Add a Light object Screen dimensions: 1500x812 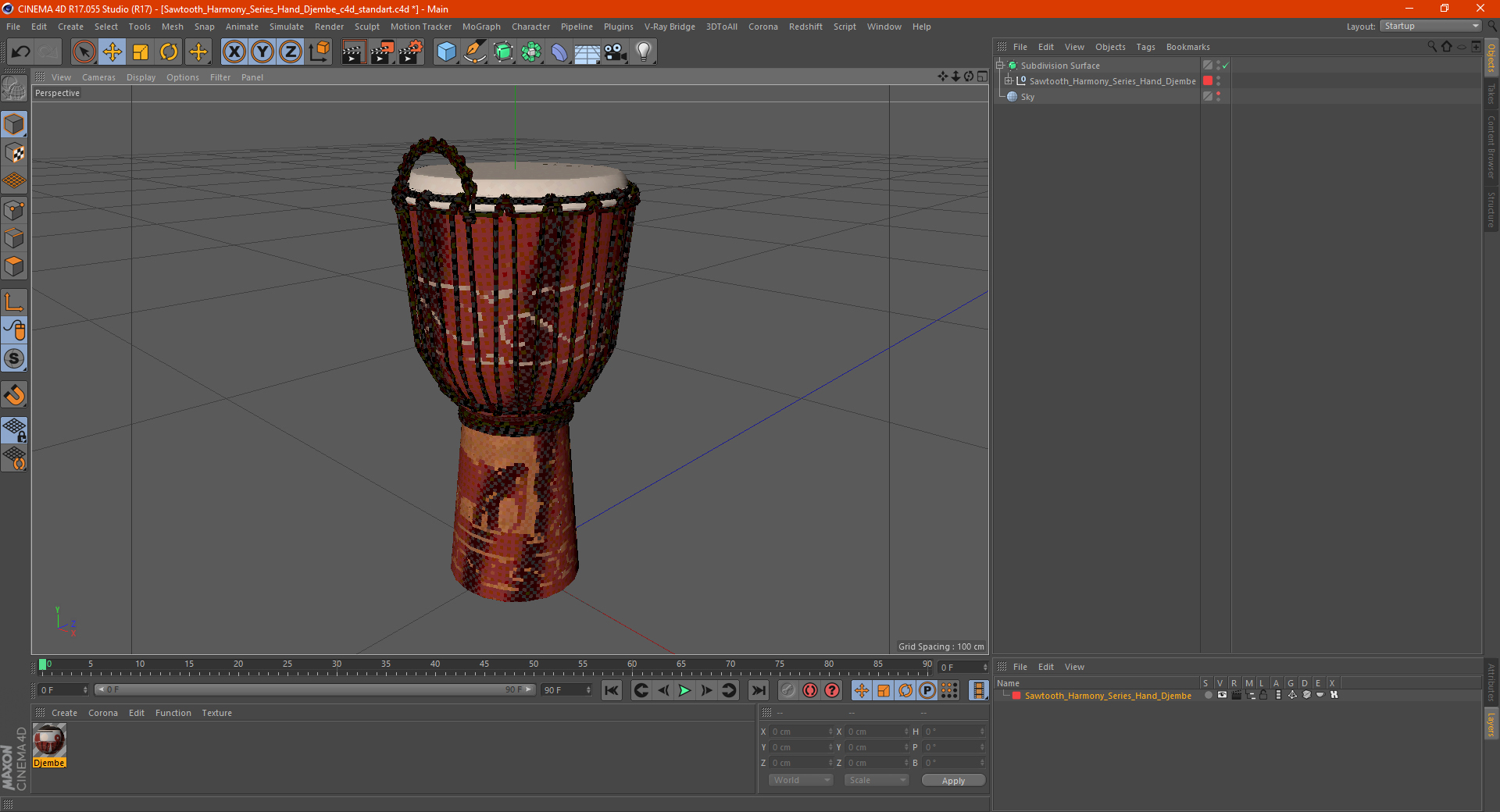pyautogui.click(x=644, y=52)
